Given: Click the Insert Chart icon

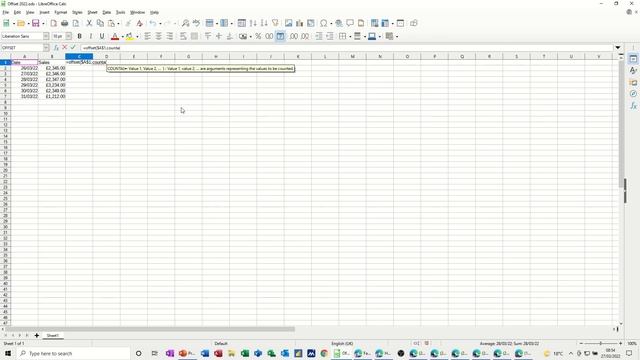Looking at the screenshot, I should pyautogui.click(x=300, y=23).
